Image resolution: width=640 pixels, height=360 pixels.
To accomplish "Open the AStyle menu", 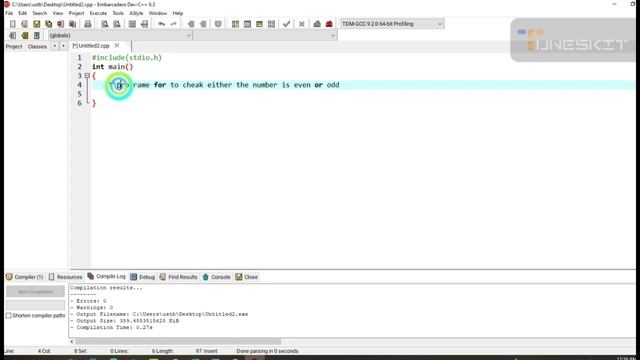I will click(136, 13).
